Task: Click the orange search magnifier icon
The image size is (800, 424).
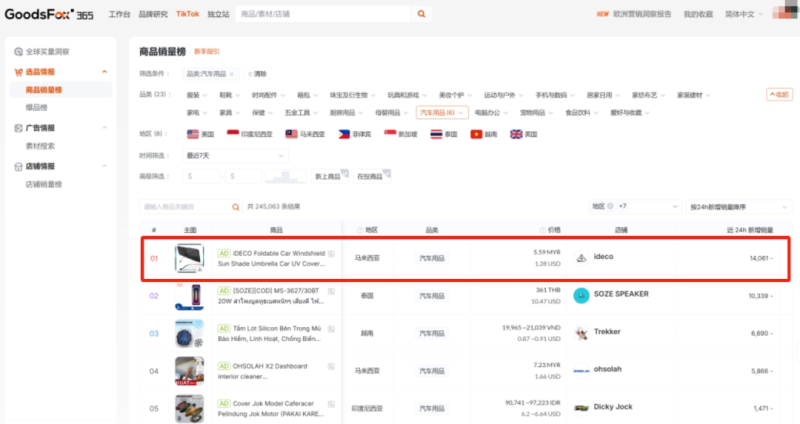Action: (x=421, y=14)
